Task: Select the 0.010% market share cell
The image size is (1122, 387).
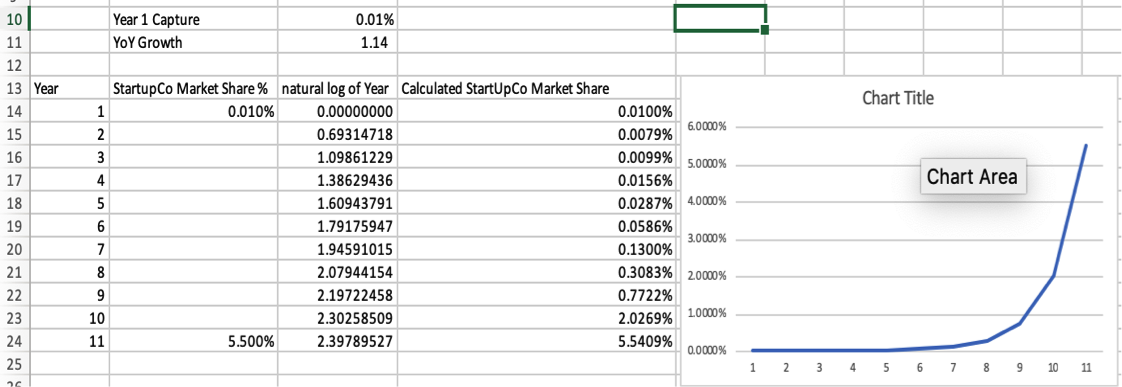Action: 193,112
